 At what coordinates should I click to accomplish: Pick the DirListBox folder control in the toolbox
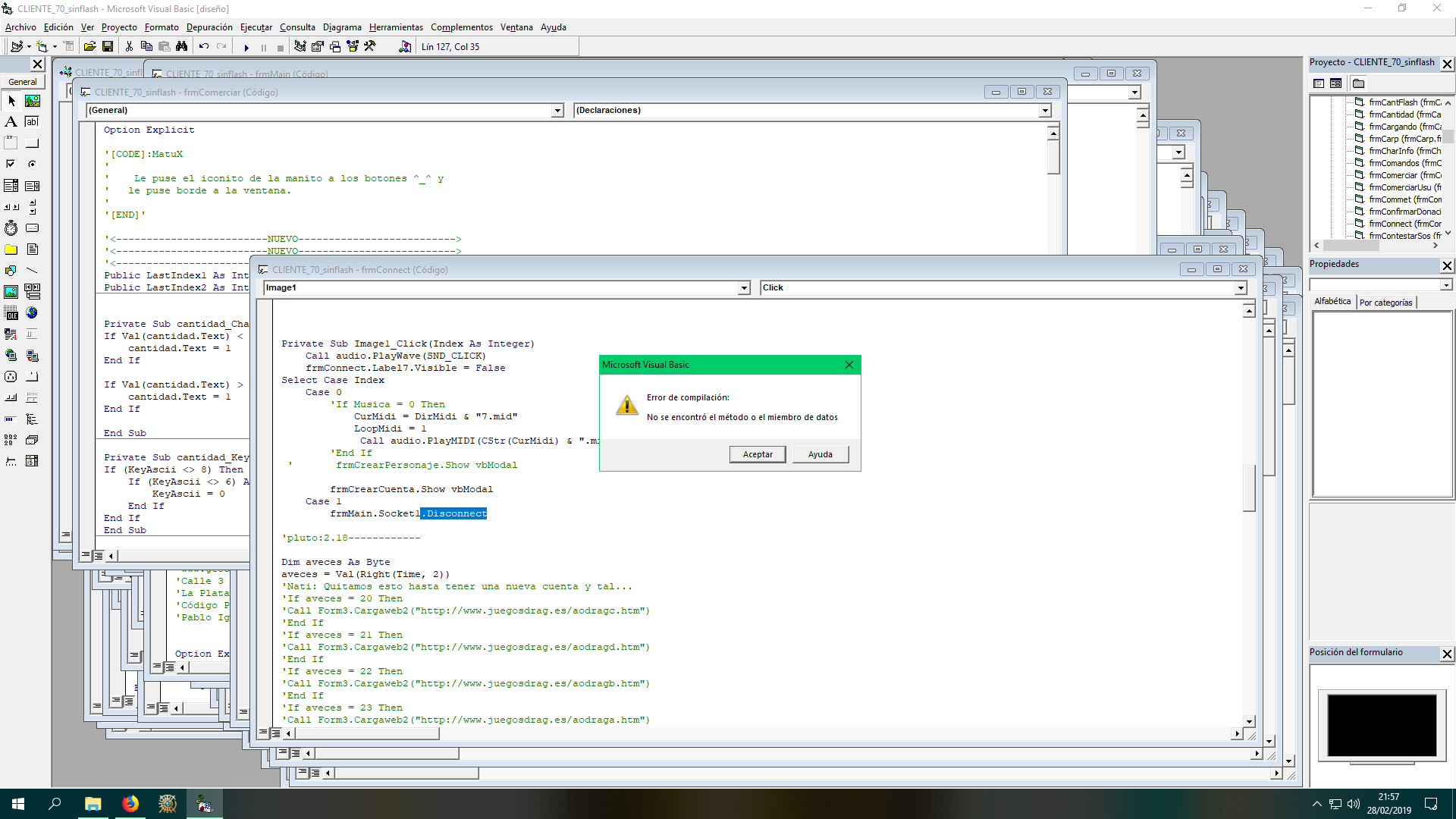pos(11,249)
